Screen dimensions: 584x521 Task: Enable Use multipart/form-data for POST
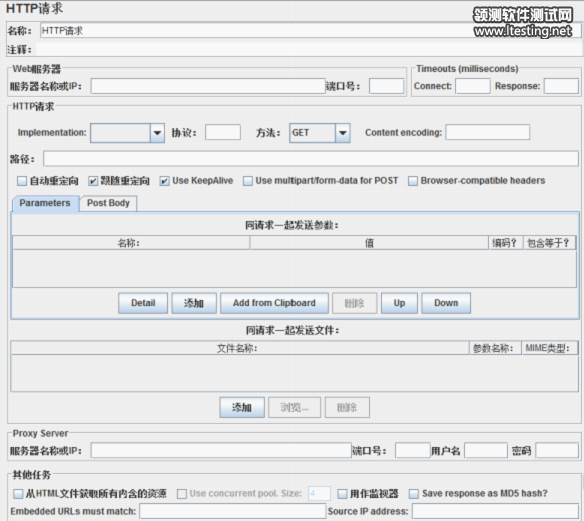click(x=247, y=181)
